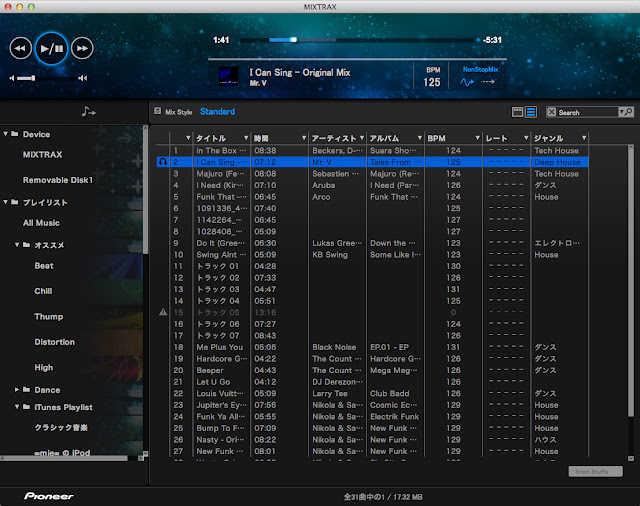
Task: Open the 時間 column dropdown arrow
Action: (304, 138)
